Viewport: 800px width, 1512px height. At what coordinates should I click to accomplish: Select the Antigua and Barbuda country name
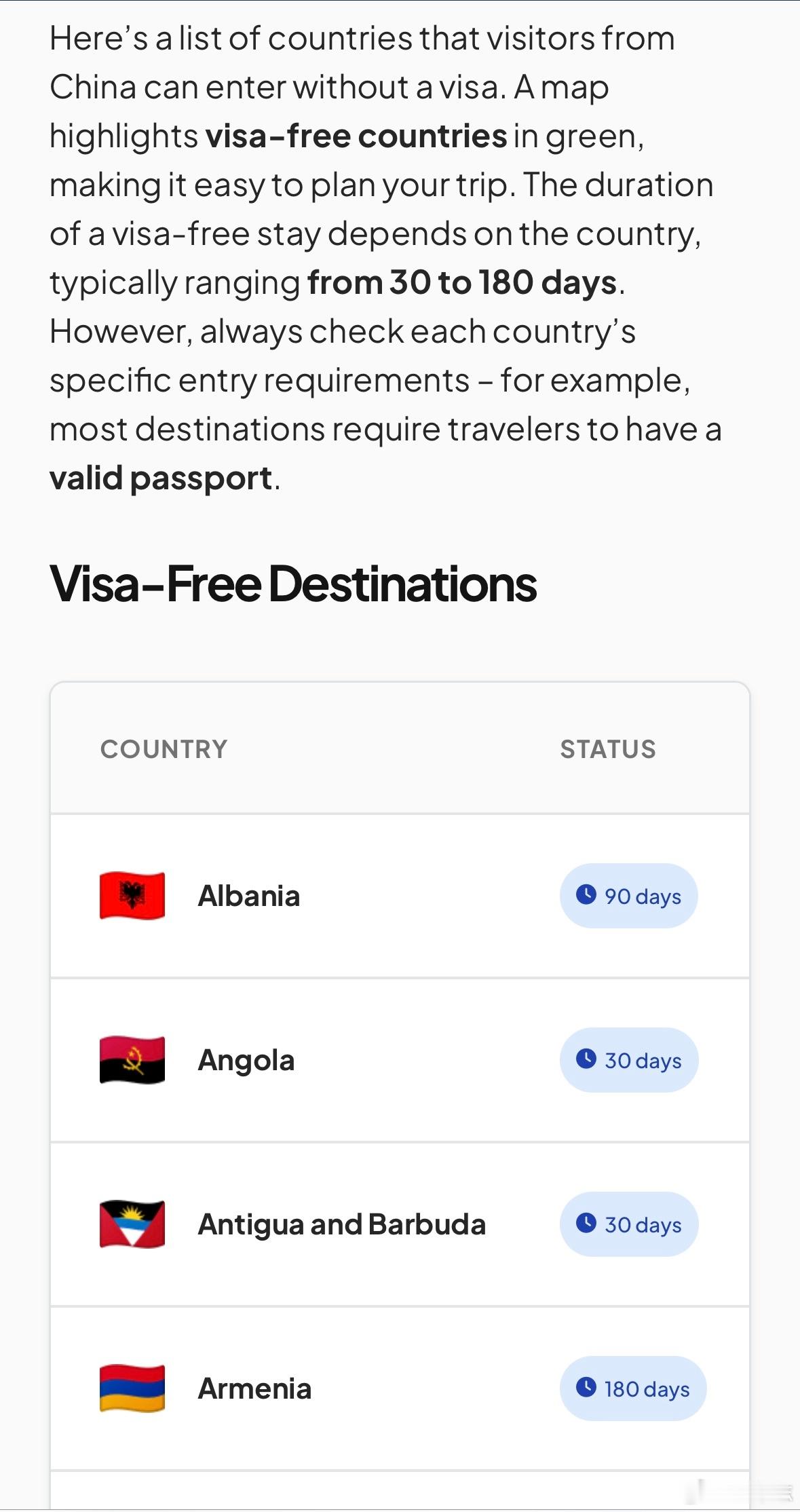[342, 1225]
